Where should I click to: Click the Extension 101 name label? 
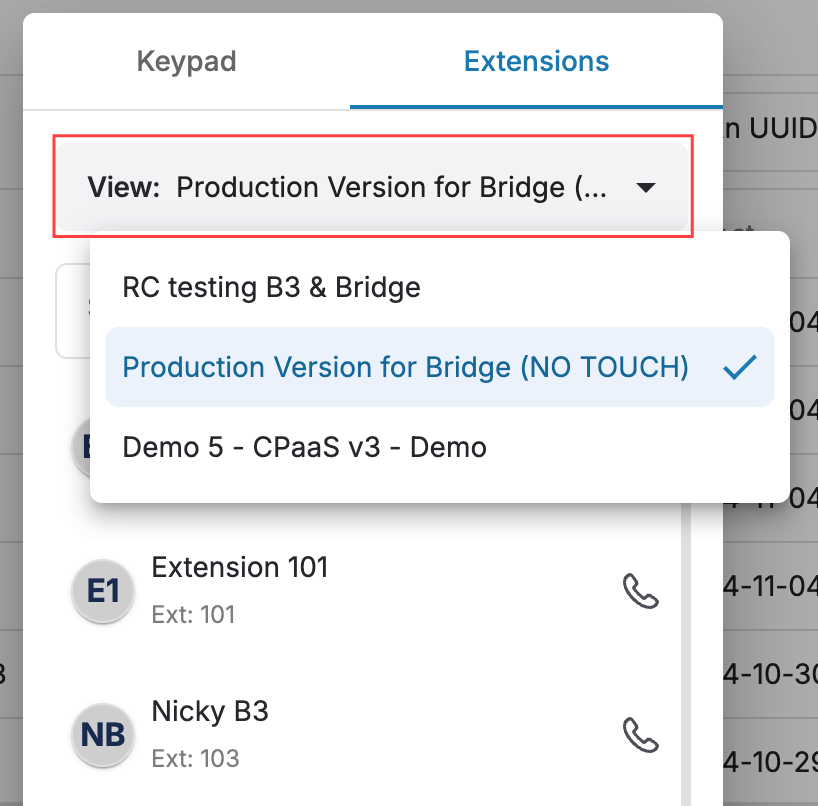[240, 567]
